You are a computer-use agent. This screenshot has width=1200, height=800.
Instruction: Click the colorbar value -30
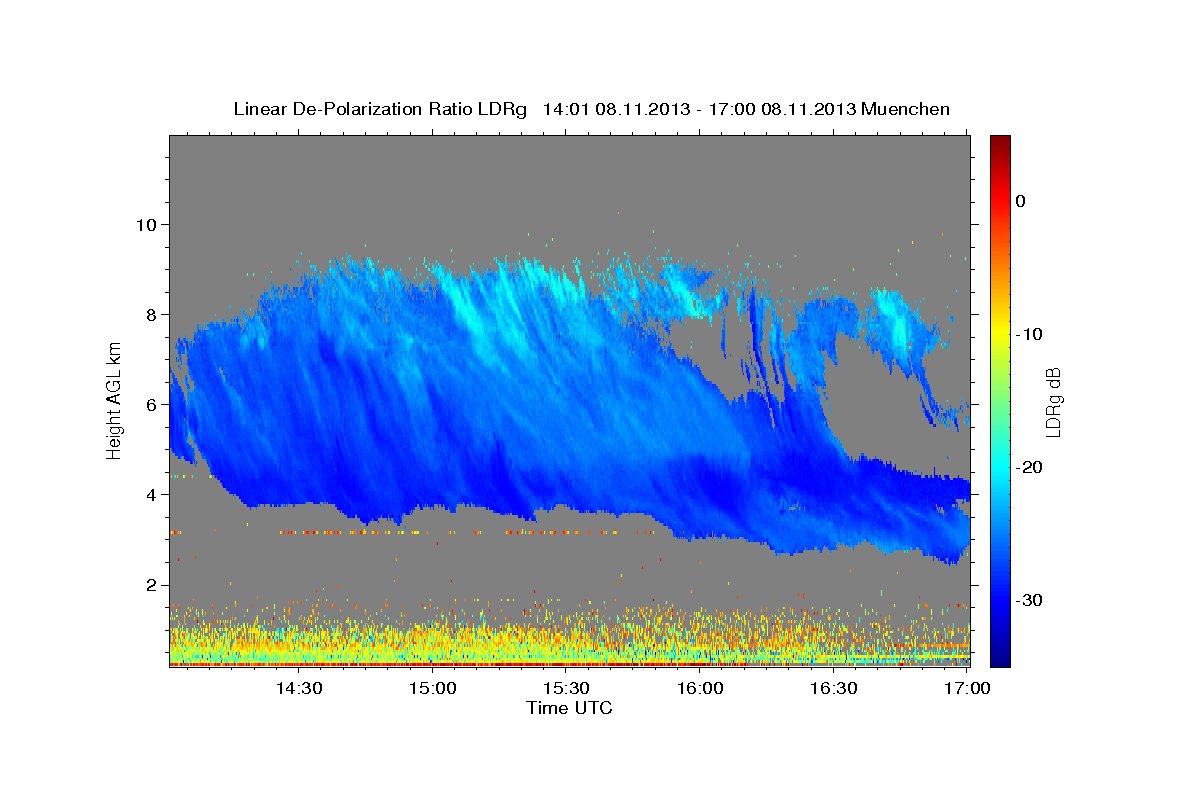point(1029,600)
